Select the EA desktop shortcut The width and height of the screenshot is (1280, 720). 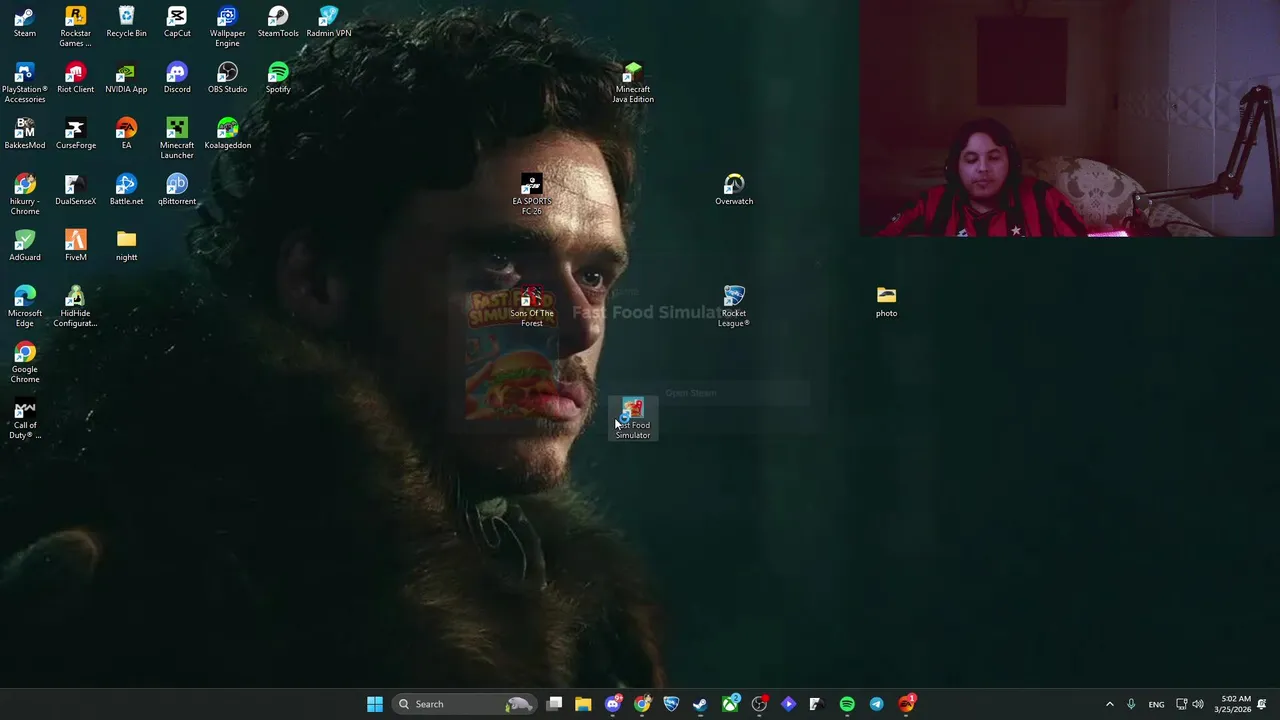(x=126, y=134)
